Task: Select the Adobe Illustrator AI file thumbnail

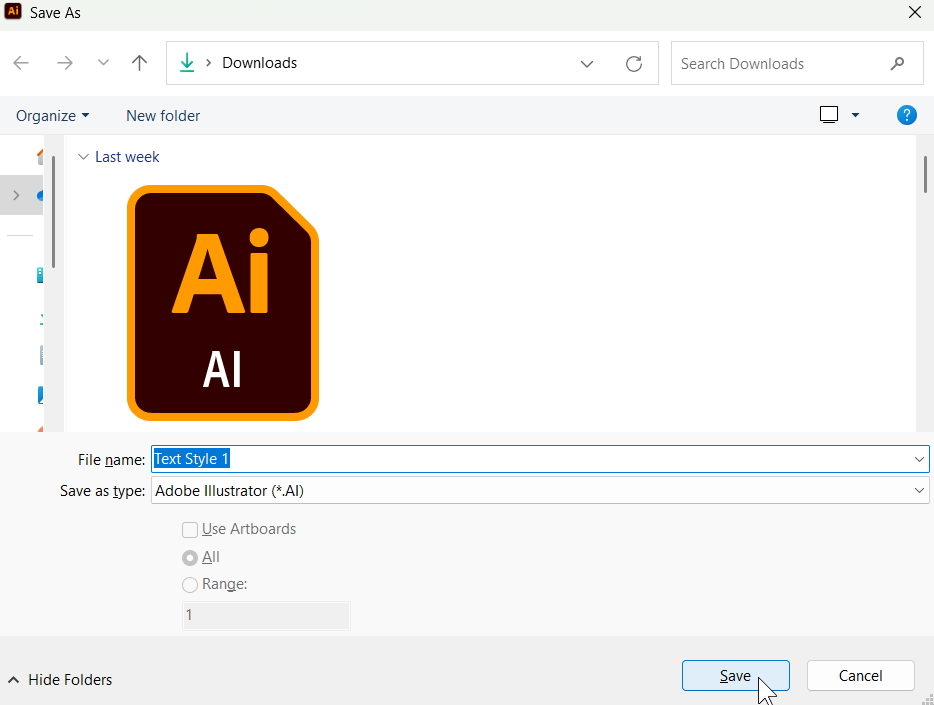Action: click(223, 302)
